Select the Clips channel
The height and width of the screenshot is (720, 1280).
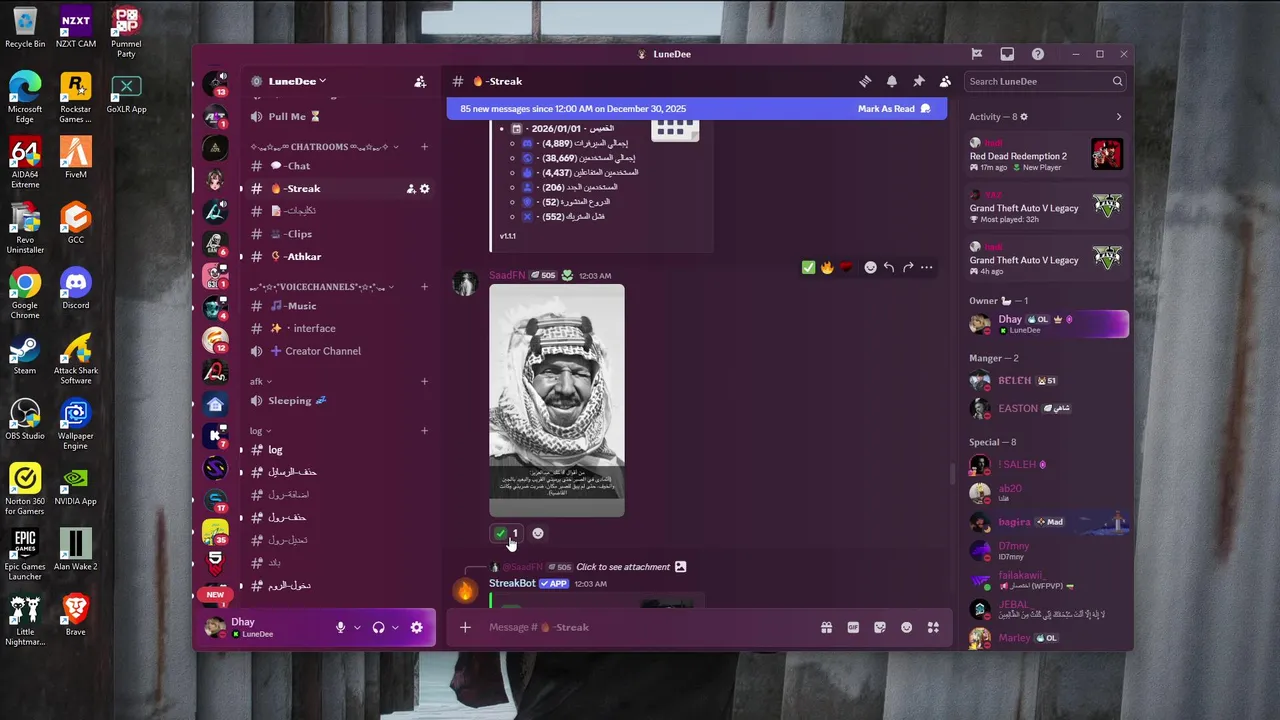coord(339,234)
